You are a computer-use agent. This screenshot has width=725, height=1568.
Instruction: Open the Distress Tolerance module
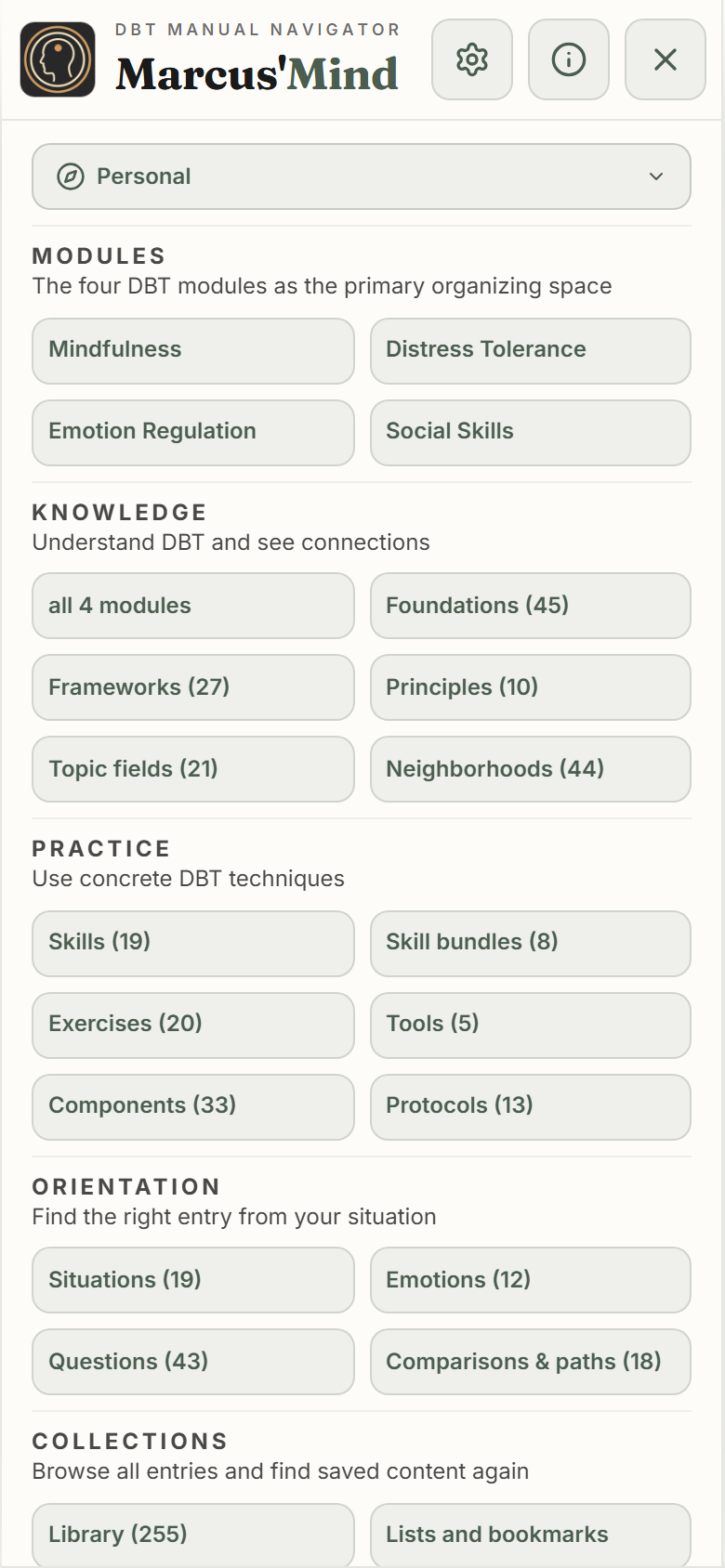[531, 351]
